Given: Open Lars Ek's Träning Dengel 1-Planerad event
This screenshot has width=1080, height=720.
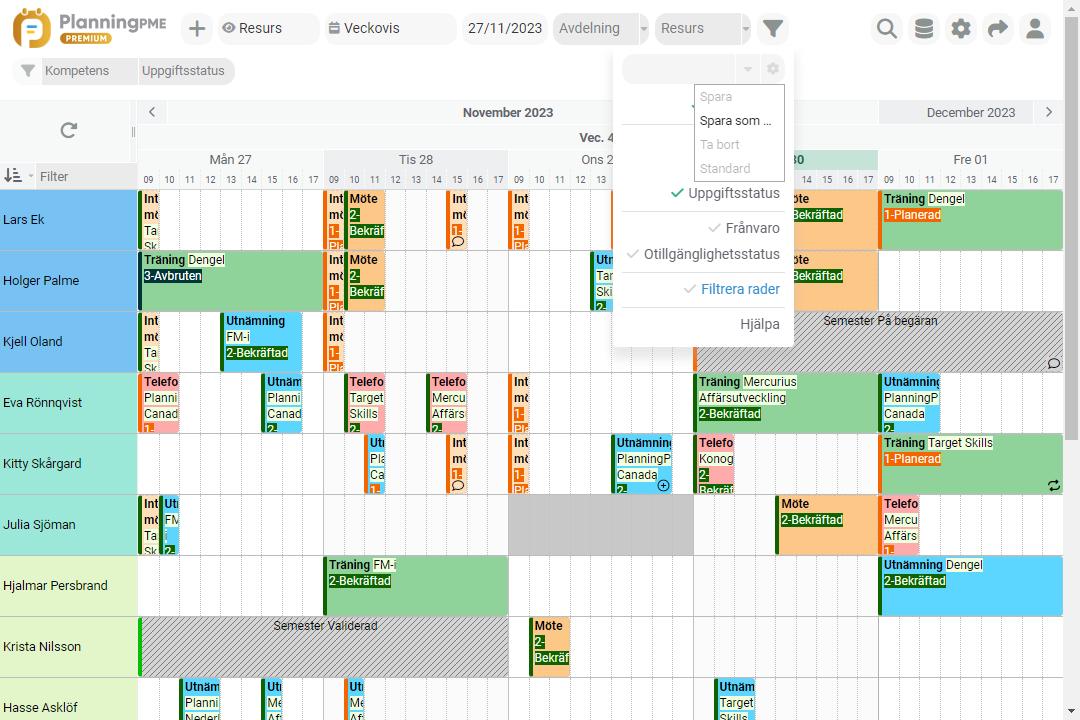Looking at the screenshot, I should [x=970, y=220].
